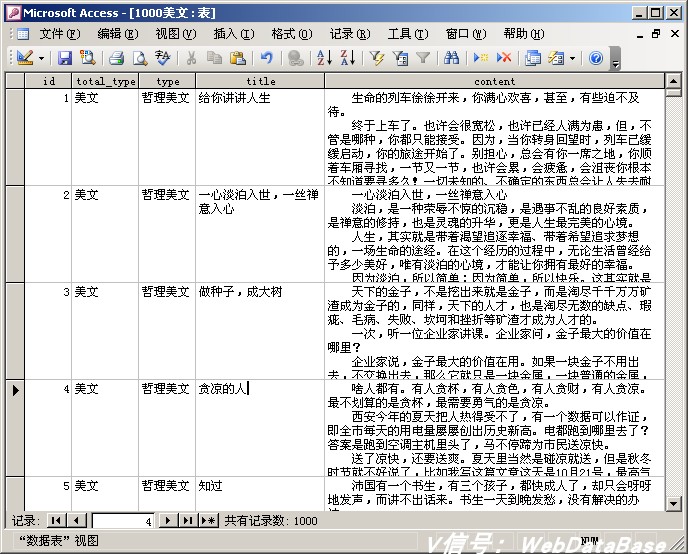Sort Descending Z-A icon
Viewport: 688px width, 554px height.
coord(348,58)
